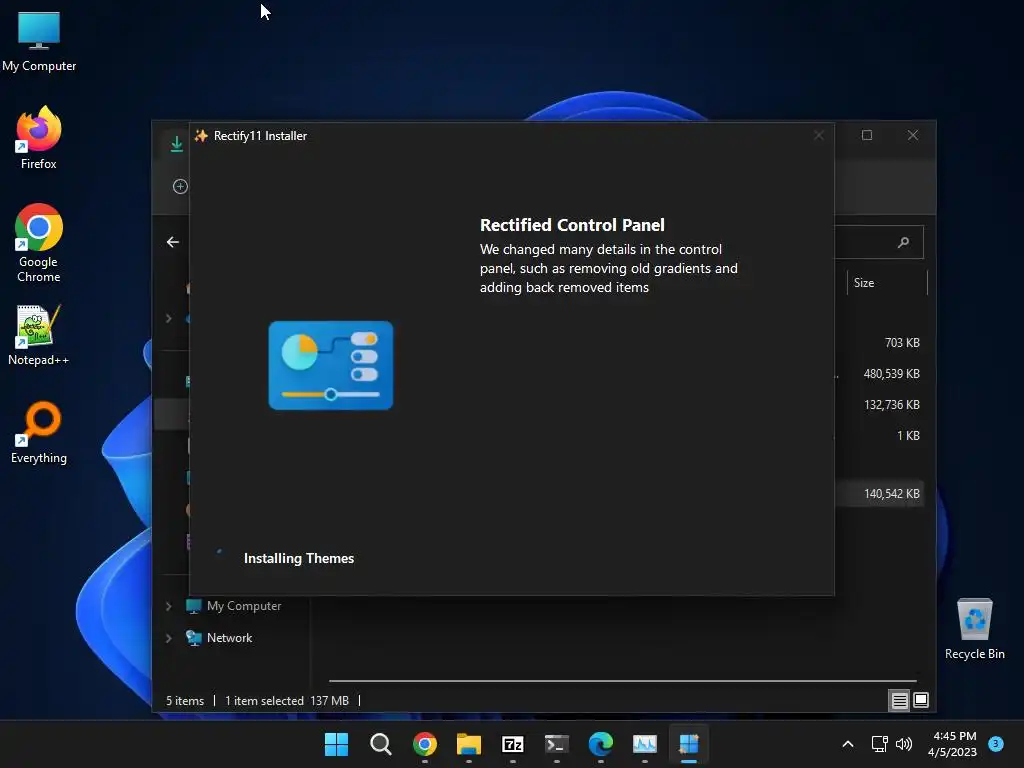Open Notepad++ desktop shortcut

point(39,334)
